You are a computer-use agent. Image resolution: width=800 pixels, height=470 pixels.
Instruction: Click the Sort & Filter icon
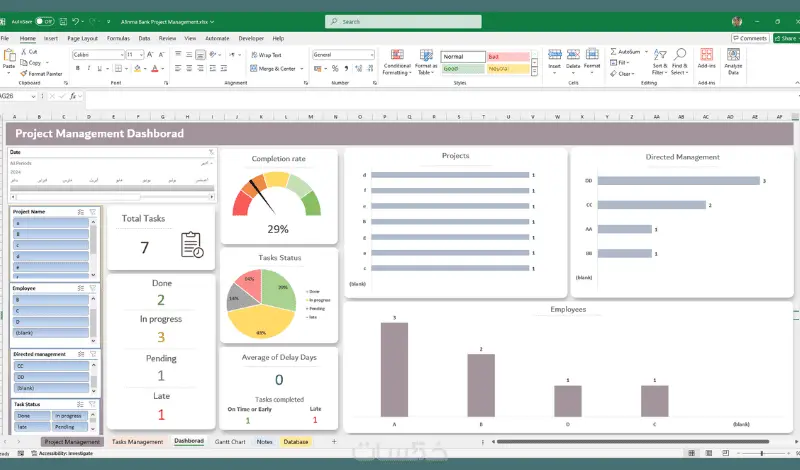click(x=660, y=55)
